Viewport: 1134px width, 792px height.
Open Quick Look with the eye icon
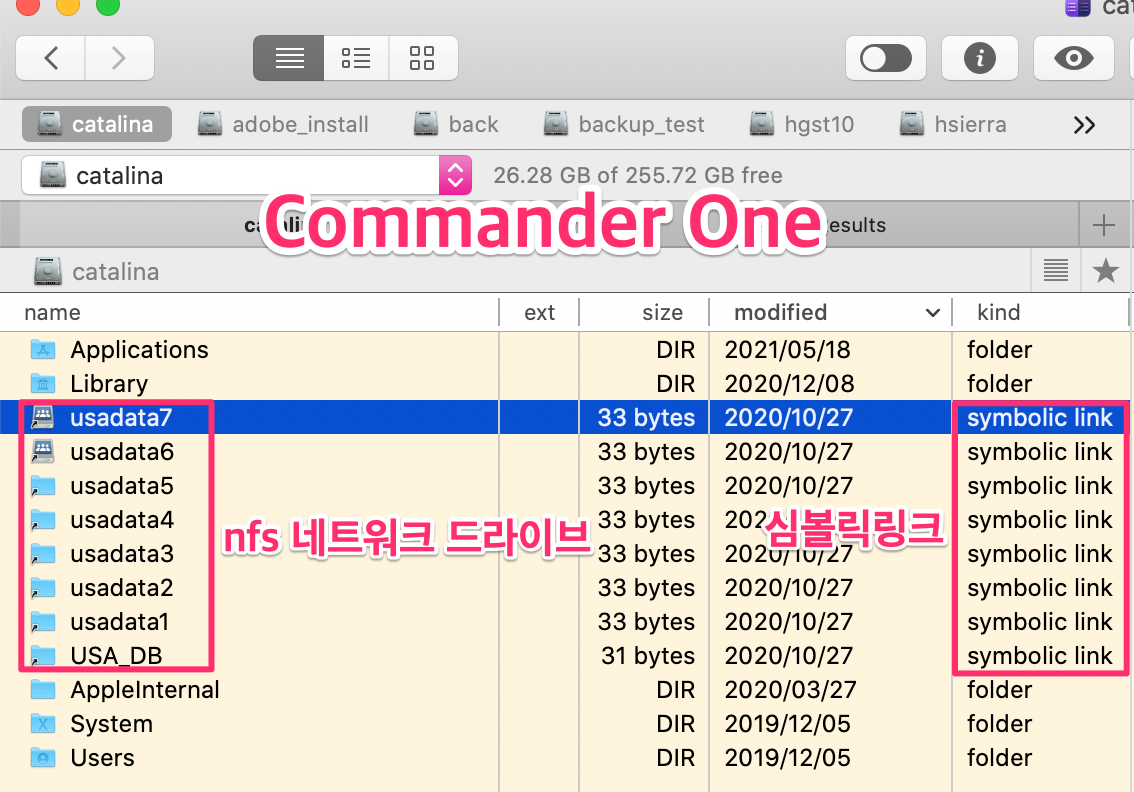[x=1073, y=58]
